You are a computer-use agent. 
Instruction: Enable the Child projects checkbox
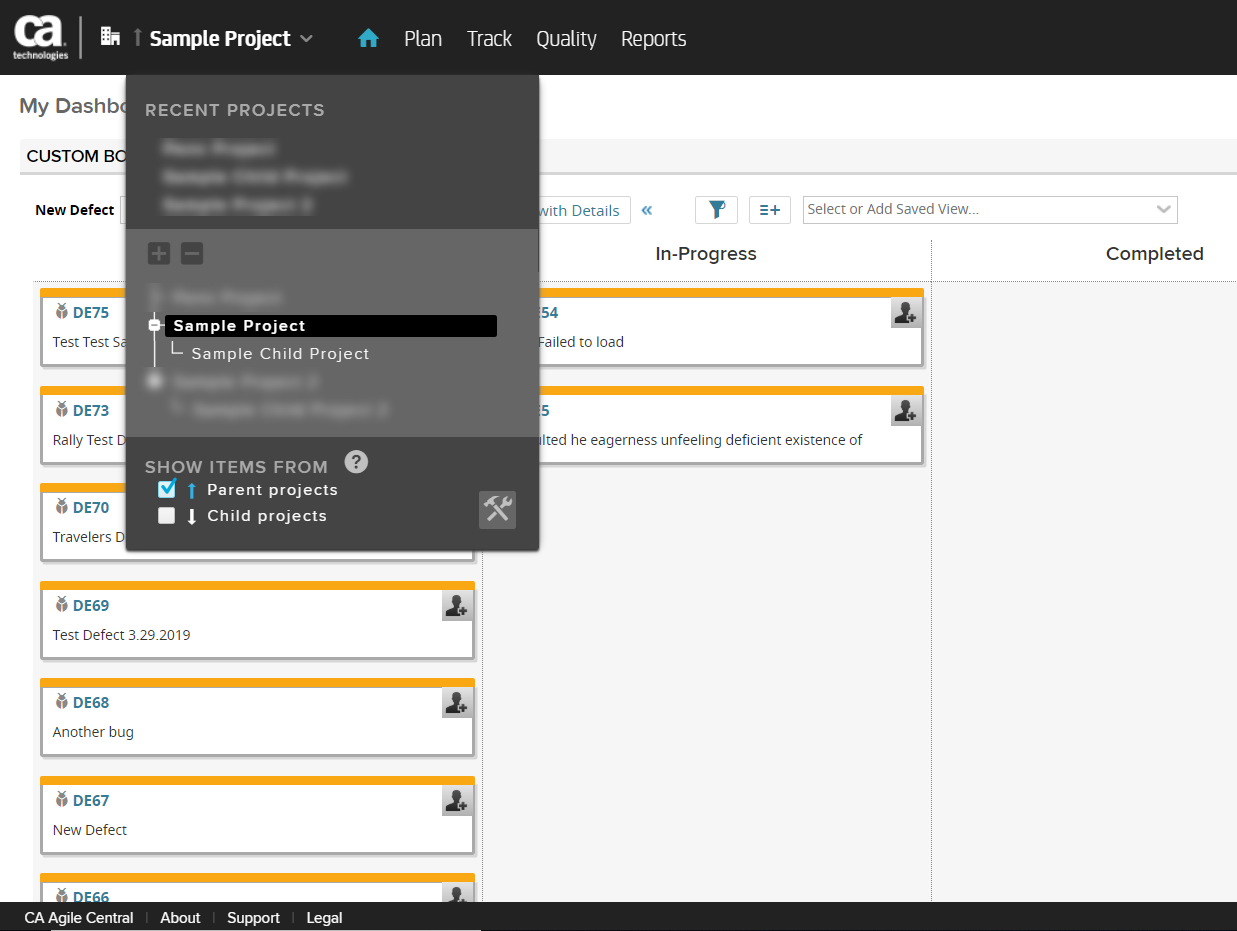tap(167, 516)
